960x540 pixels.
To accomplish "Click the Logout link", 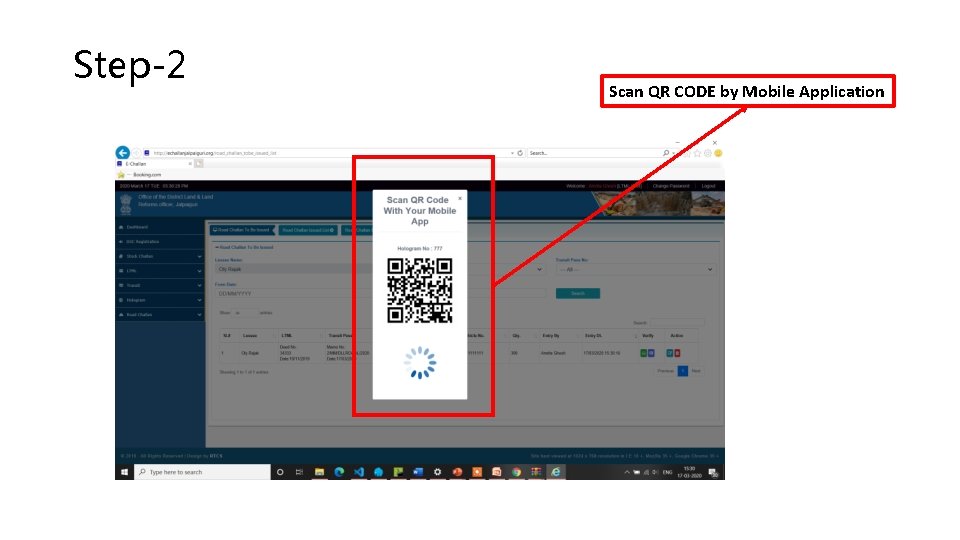I will tap(708, 186).
